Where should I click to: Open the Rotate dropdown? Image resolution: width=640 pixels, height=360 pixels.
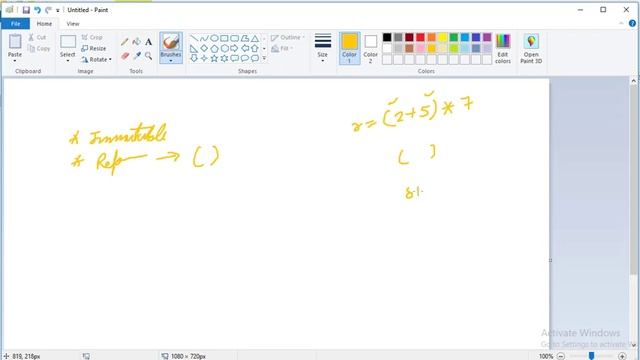pyautogui.click(x=96, y=60)
